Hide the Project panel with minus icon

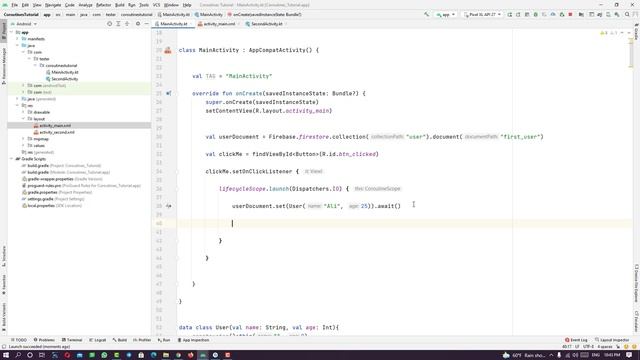[x=147, y=24]
